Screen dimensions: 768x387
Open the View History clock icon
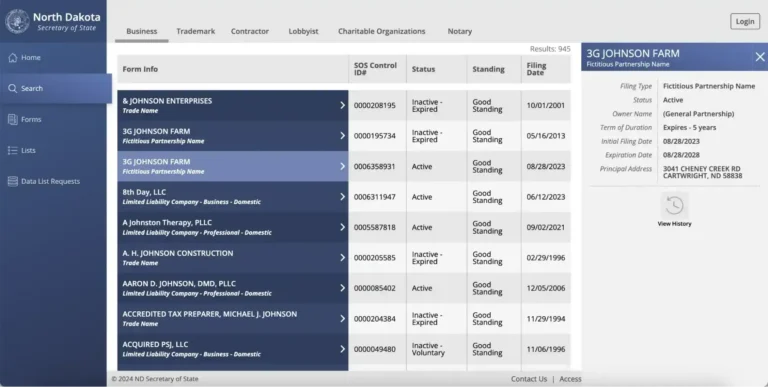pyautogui.click(x=674, y=205)
